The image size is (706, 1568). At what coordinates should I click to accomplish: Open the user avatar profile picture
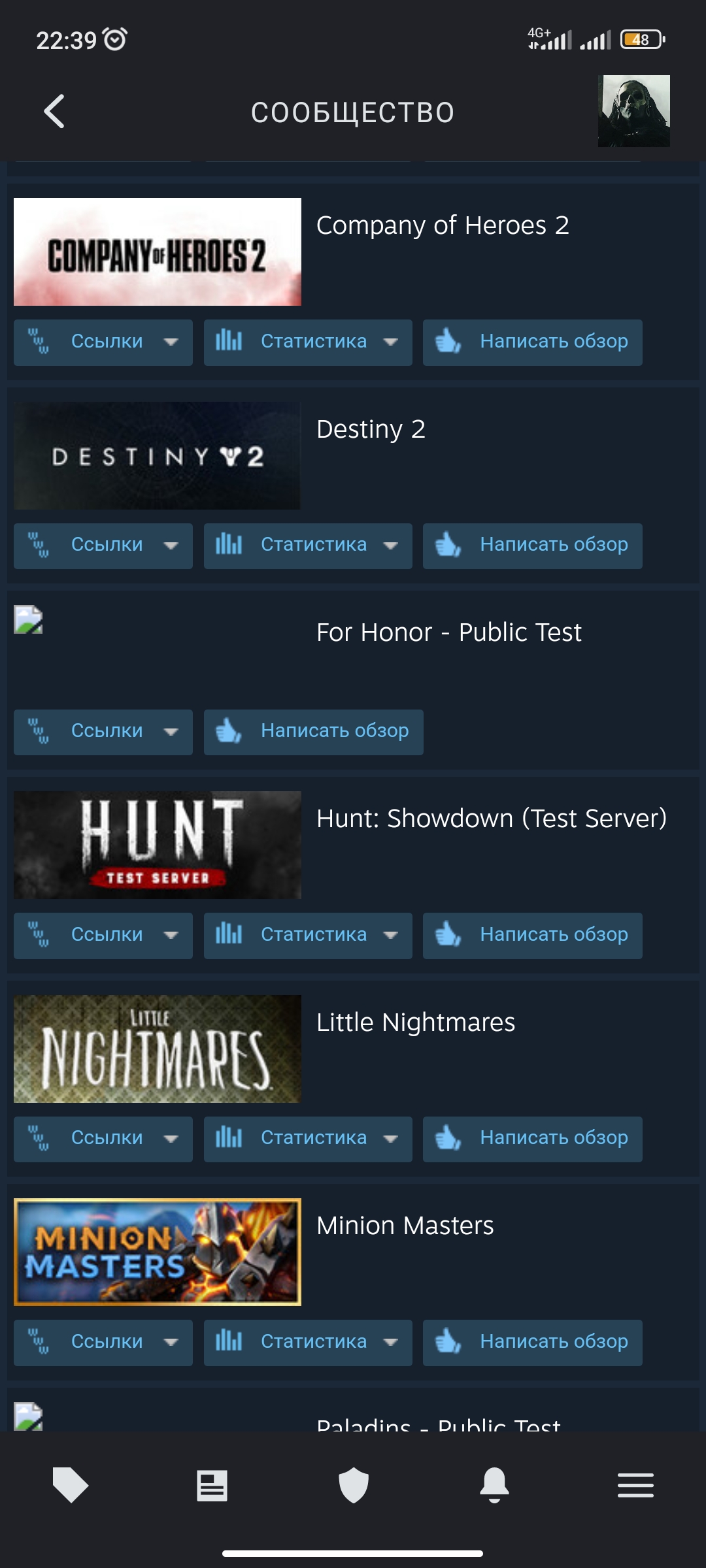633,111
